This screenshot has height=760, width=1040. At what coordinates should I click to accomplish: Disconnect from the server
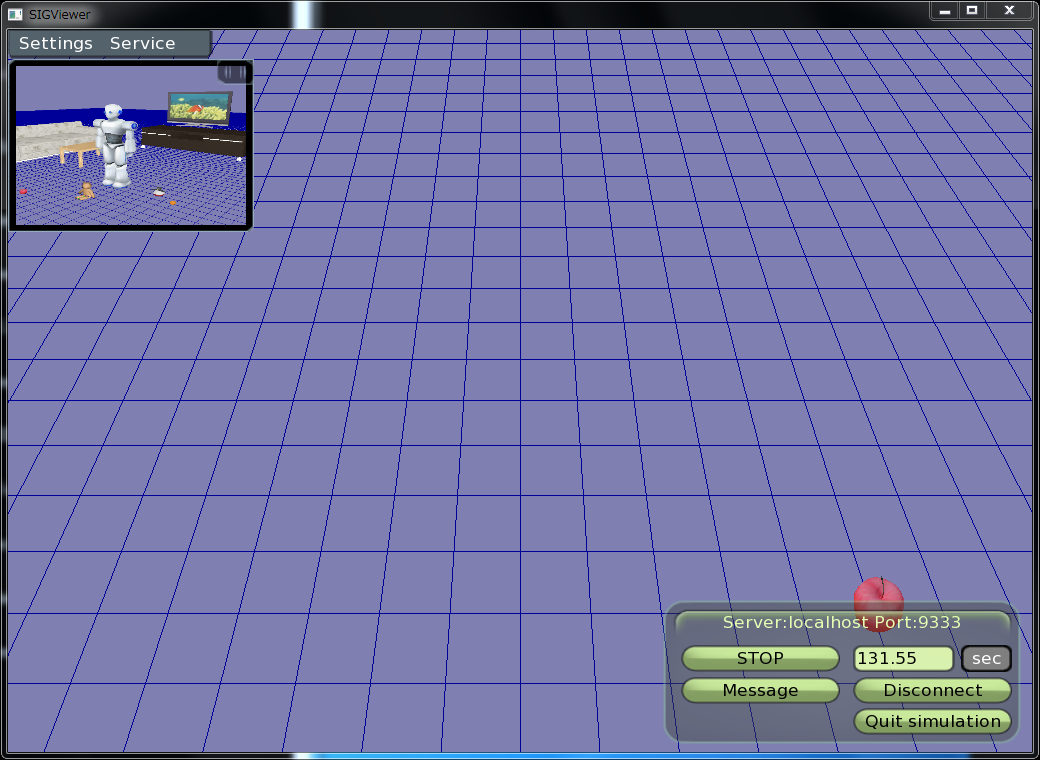[932, 690]
